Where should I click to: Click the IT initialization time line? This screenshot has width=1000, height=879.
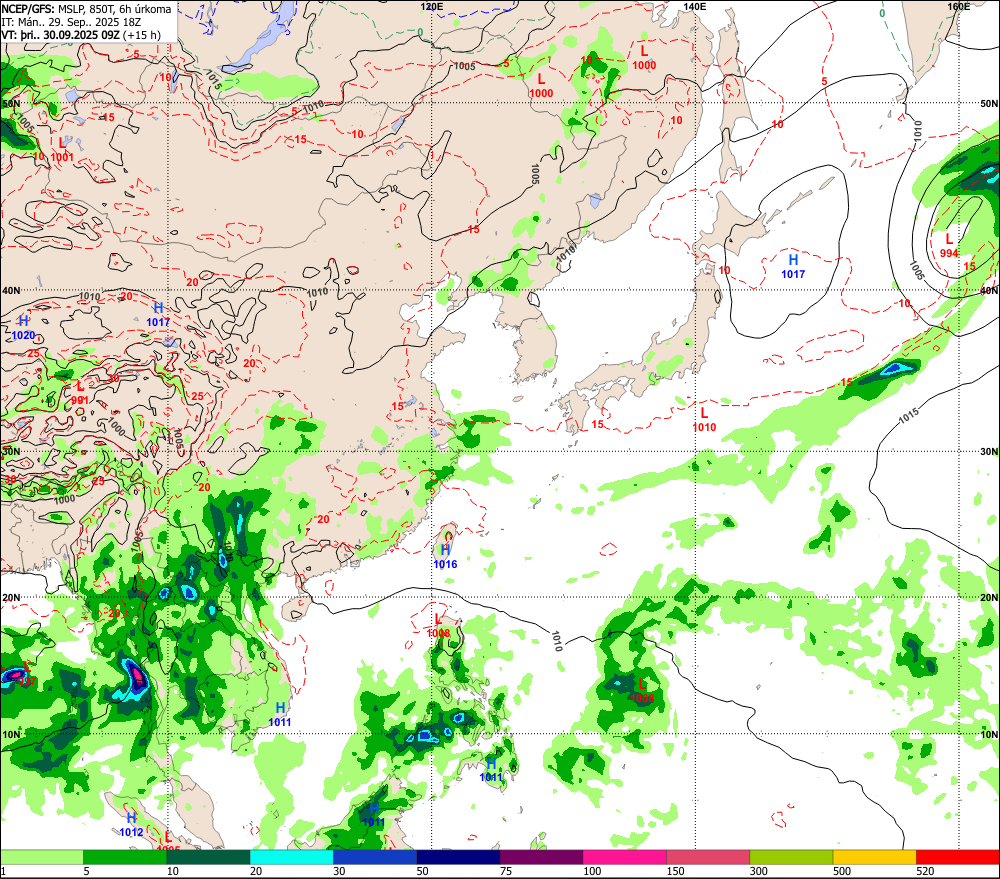[71, 22]
